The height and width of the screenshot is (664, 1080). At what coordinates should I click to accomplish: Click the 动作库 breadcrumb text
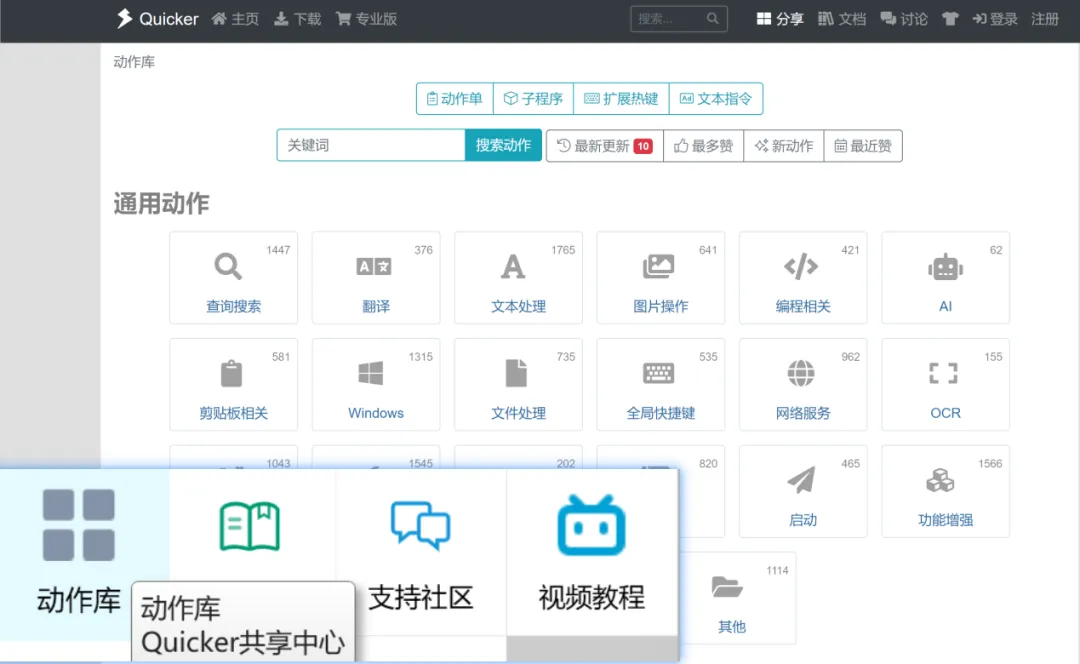click(x=134, y=62)
